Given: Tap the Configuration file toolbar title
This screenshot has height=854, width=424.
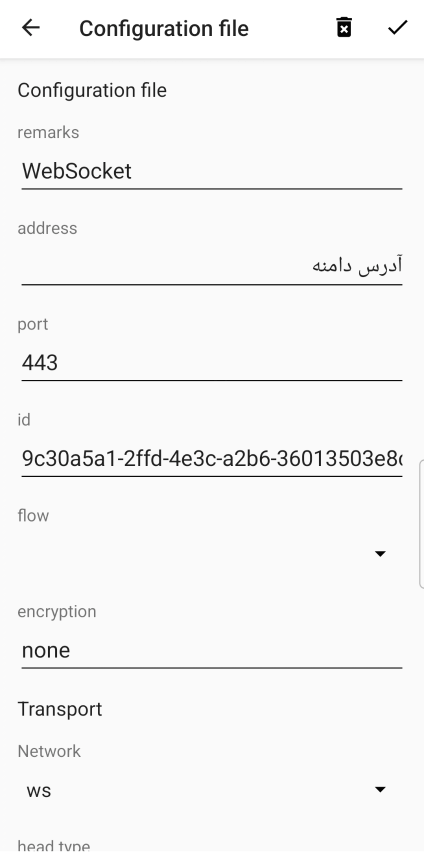Looking at the screenshot, I should 163,28.
